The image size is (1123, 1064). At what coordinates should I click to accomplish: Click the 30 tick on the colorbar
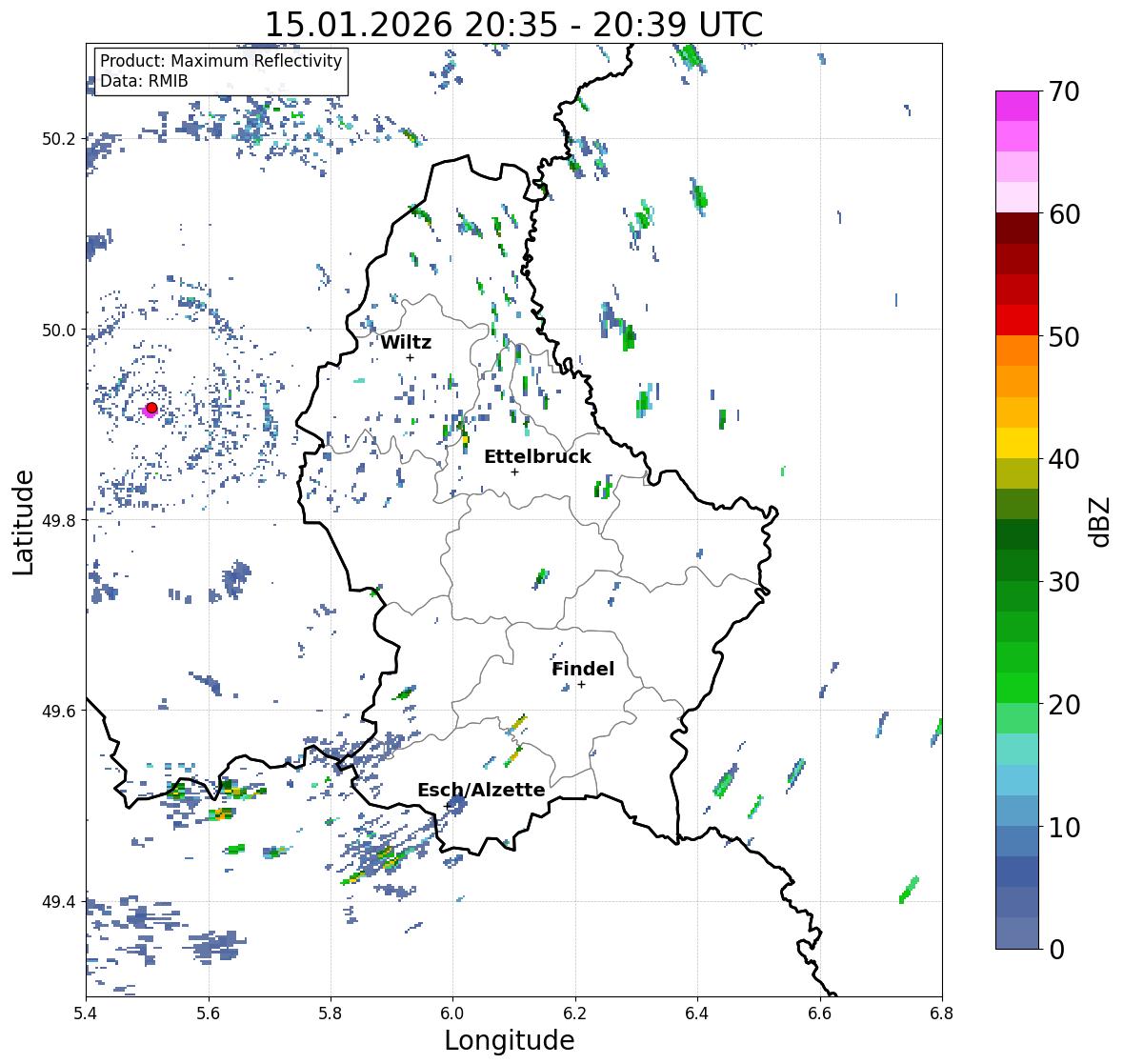pos(1064,582)
